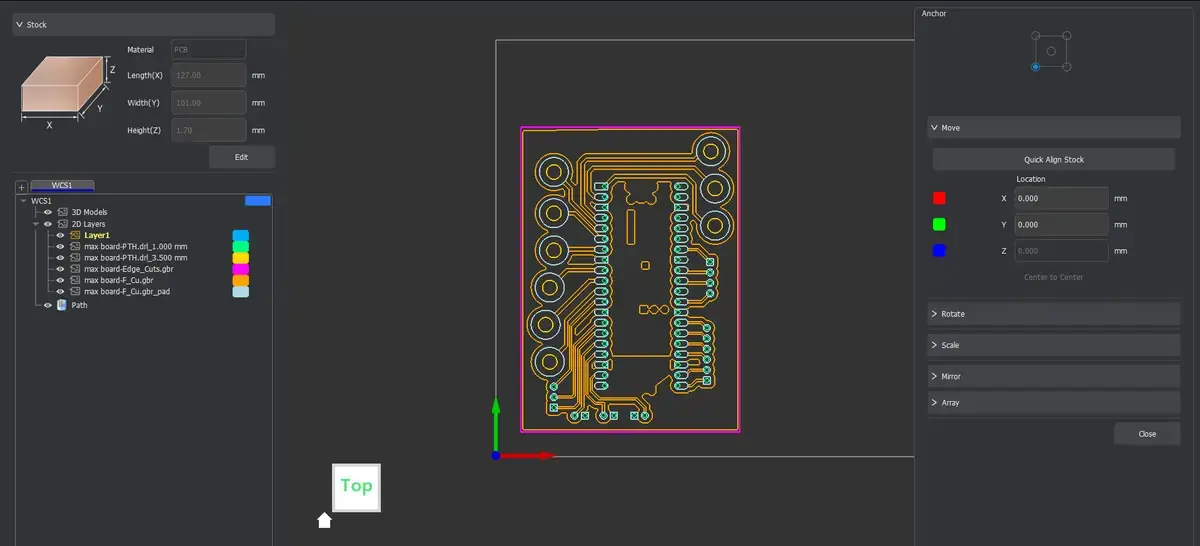Click the stock Width(Y) field
The height and width of the screenshot is (546, 1200).
coord(209,102)
